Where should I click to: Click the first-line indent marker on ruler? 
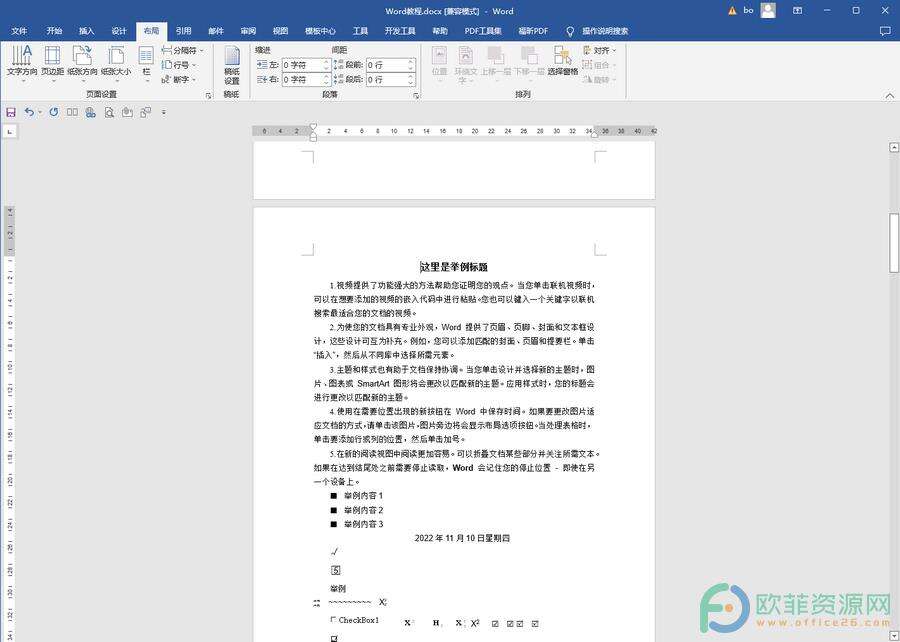(313, 127)
